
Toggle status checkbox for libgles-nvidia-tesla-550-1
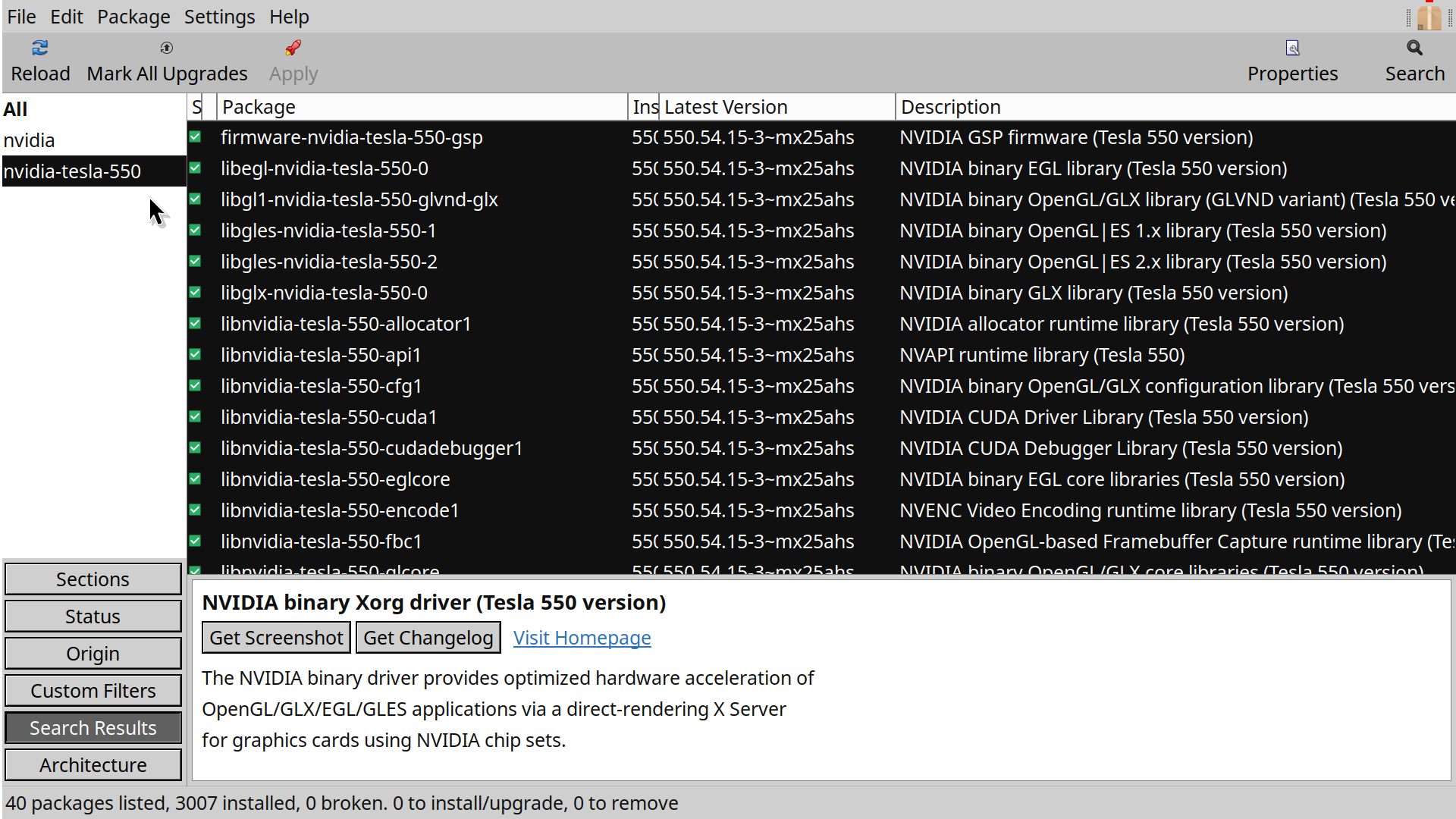coord(196,231)
